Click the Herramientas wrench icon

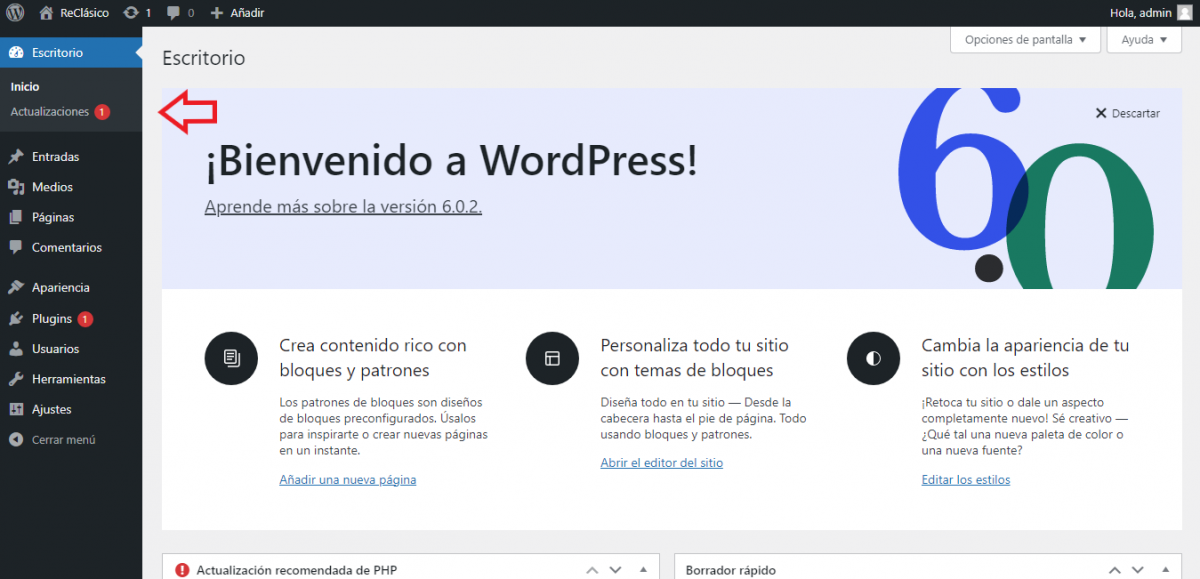click(x=16, y=380)
